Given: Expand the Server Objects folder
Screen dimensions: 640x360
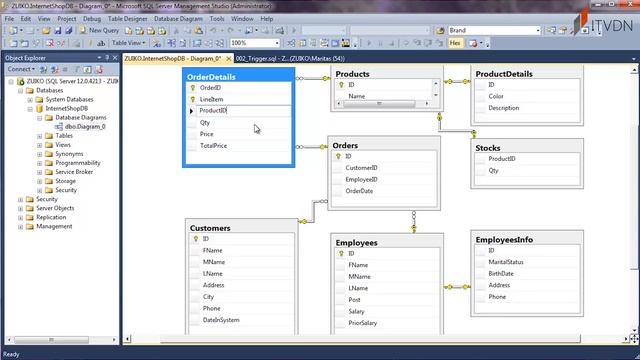Looking at the screenshot, I should pos(20,209).
